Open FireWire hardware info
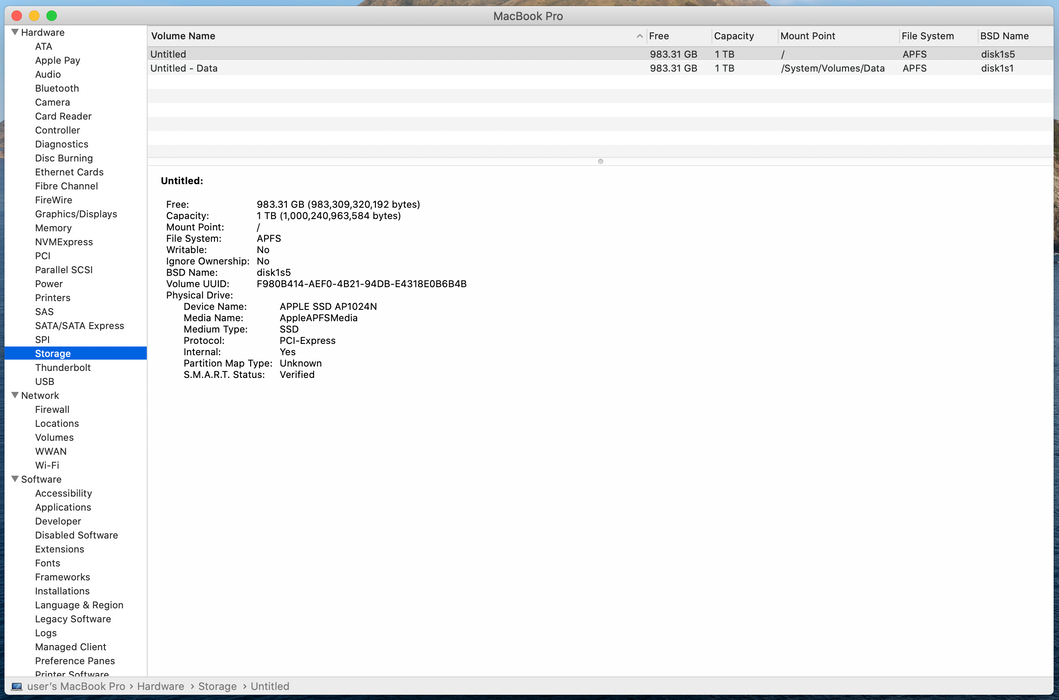The image size is (1059, 700). point(53,200)
